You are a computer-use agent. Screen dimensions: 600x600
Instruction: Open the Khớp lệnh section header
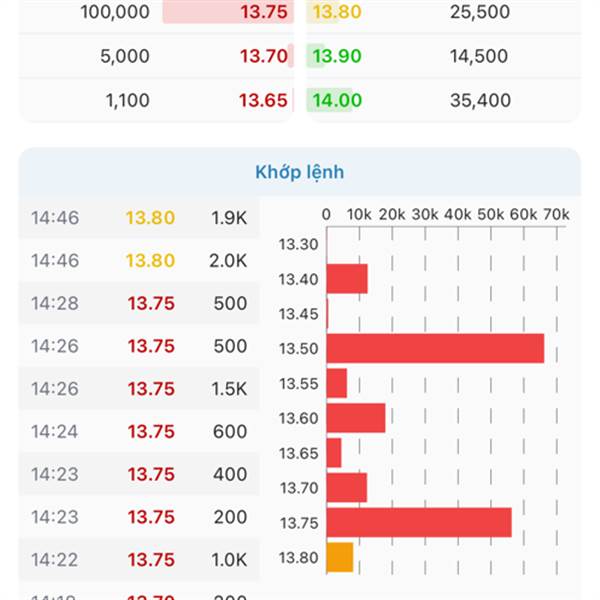[x=299, y=172]
